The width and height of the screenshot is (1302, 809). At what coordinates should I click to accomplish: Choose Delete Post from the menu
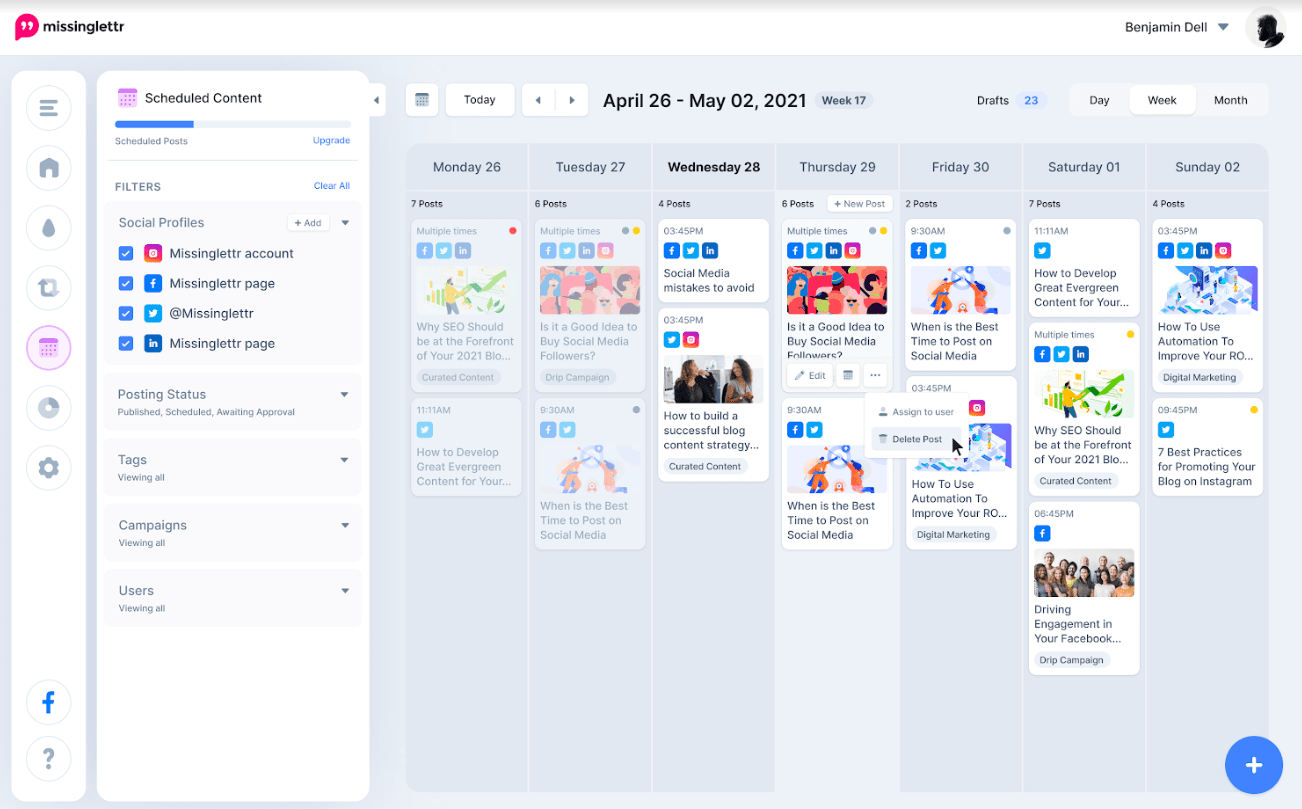915,439
